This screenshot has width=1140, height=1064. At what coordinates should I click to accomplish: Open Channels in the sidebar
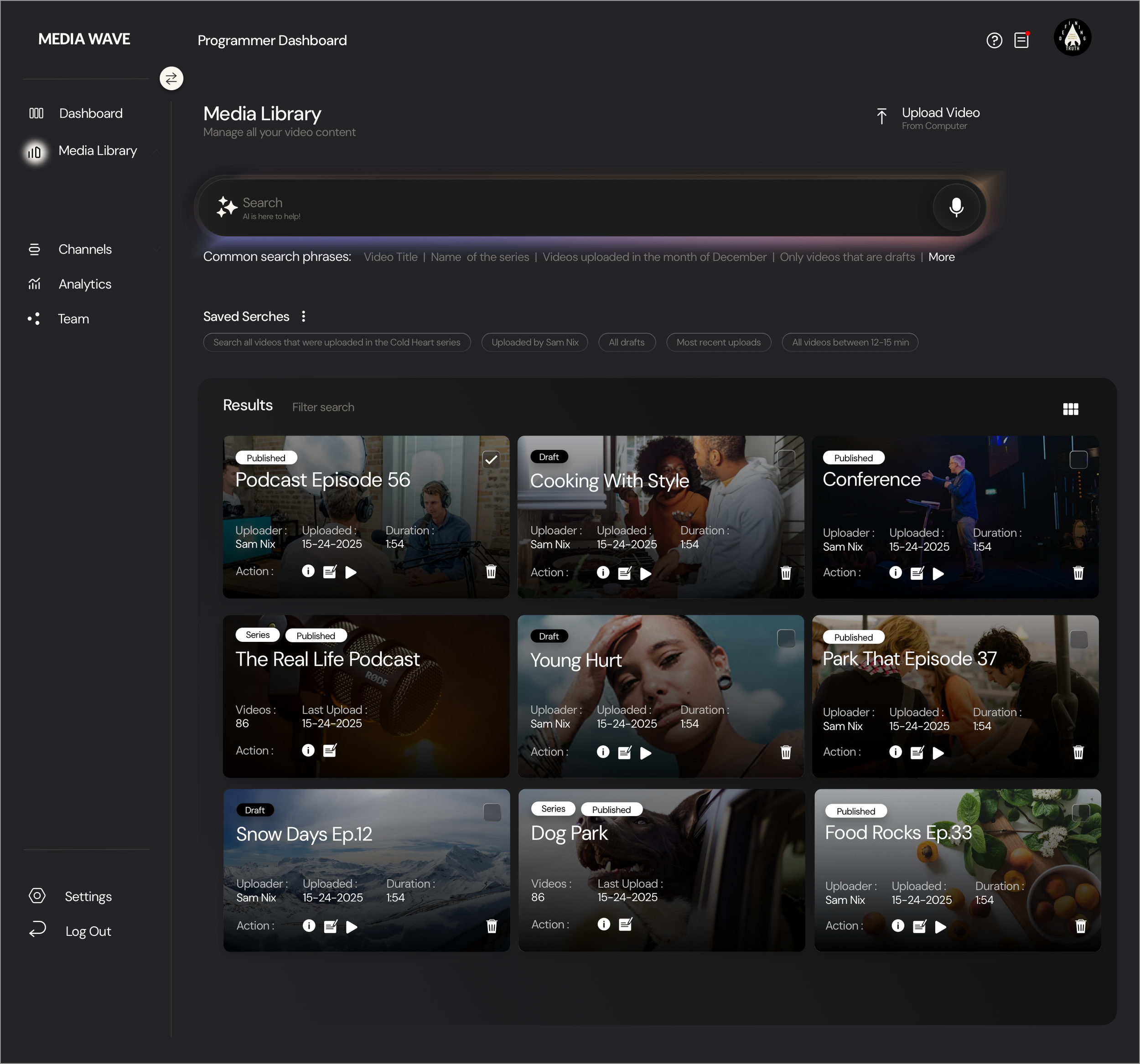click(70, 249)
